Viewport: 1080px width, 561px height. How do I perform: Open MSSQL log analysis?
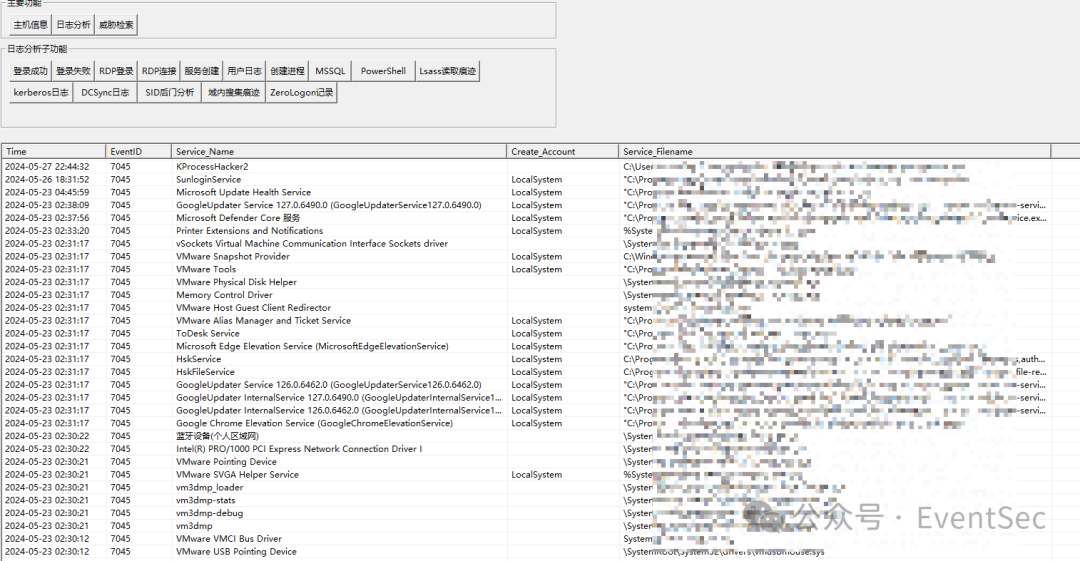(330, 71)
